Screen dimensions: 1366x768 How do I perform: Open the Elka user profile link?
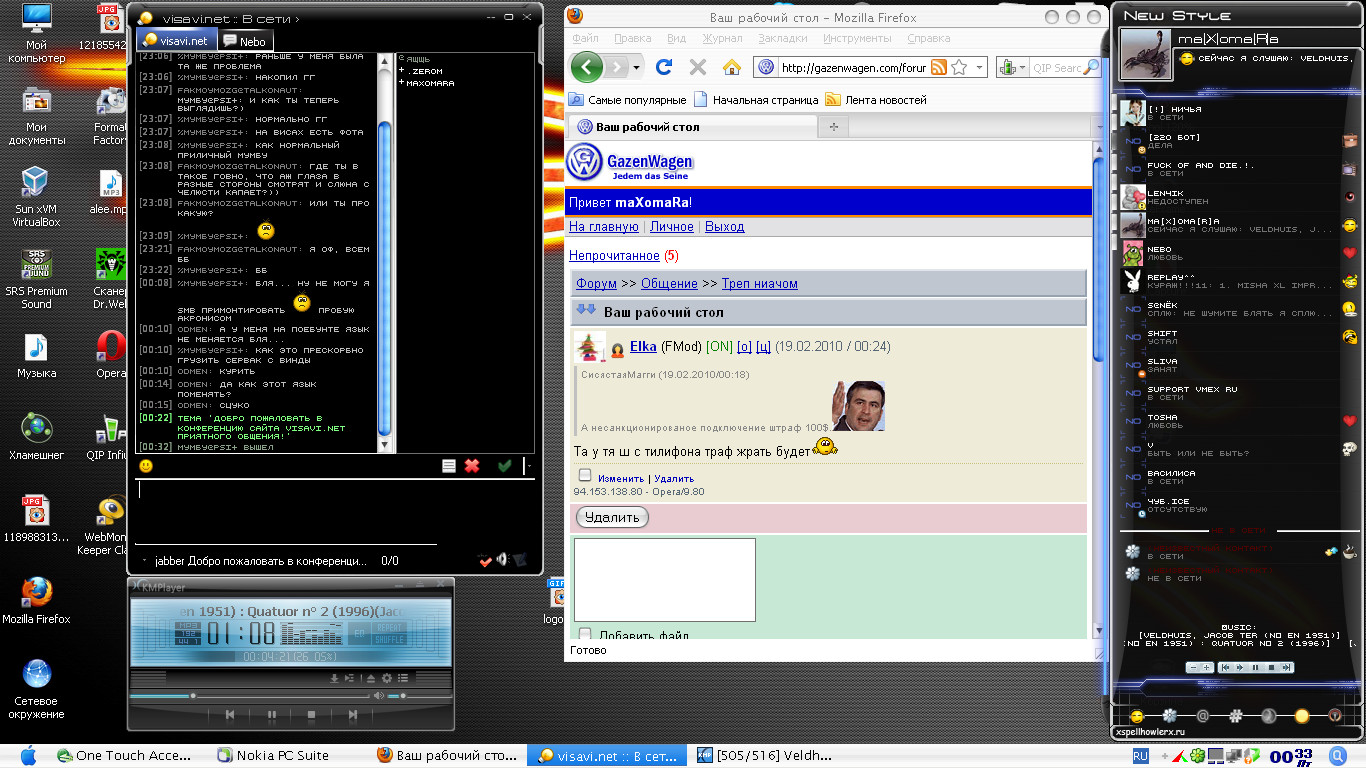pos(643,346)
